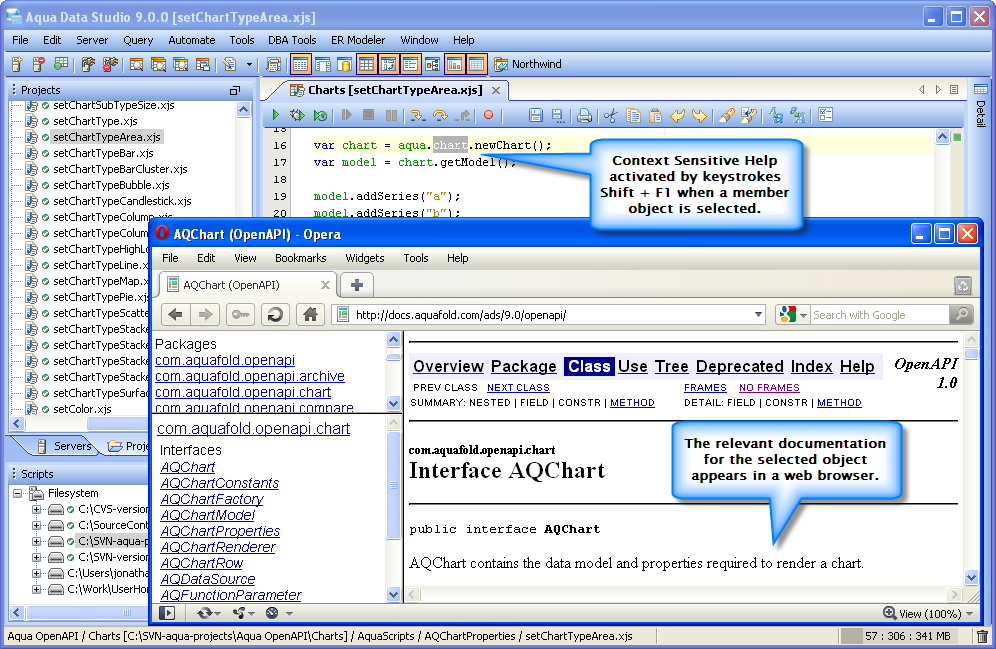The height and width of the screenshot is (649, 996).
Task: Open the Query menu
Action: click(x=138, y=40)
